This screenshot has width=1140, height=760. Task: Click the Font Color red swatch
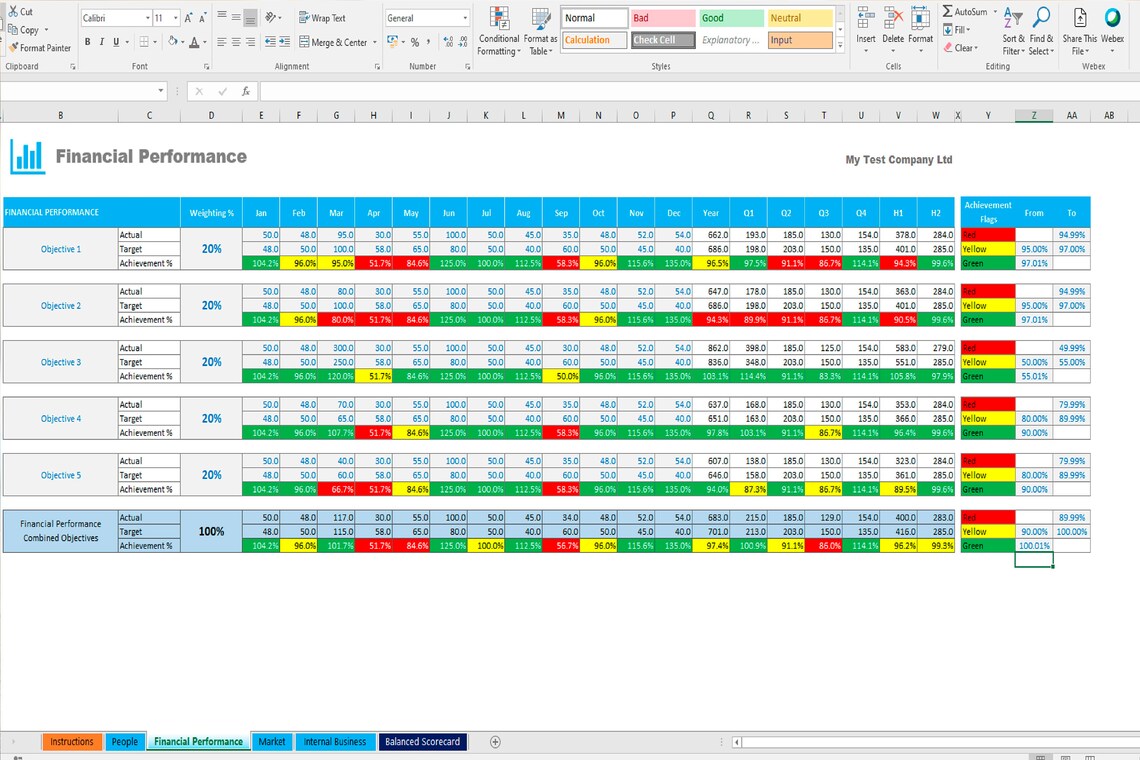[194, 47]
